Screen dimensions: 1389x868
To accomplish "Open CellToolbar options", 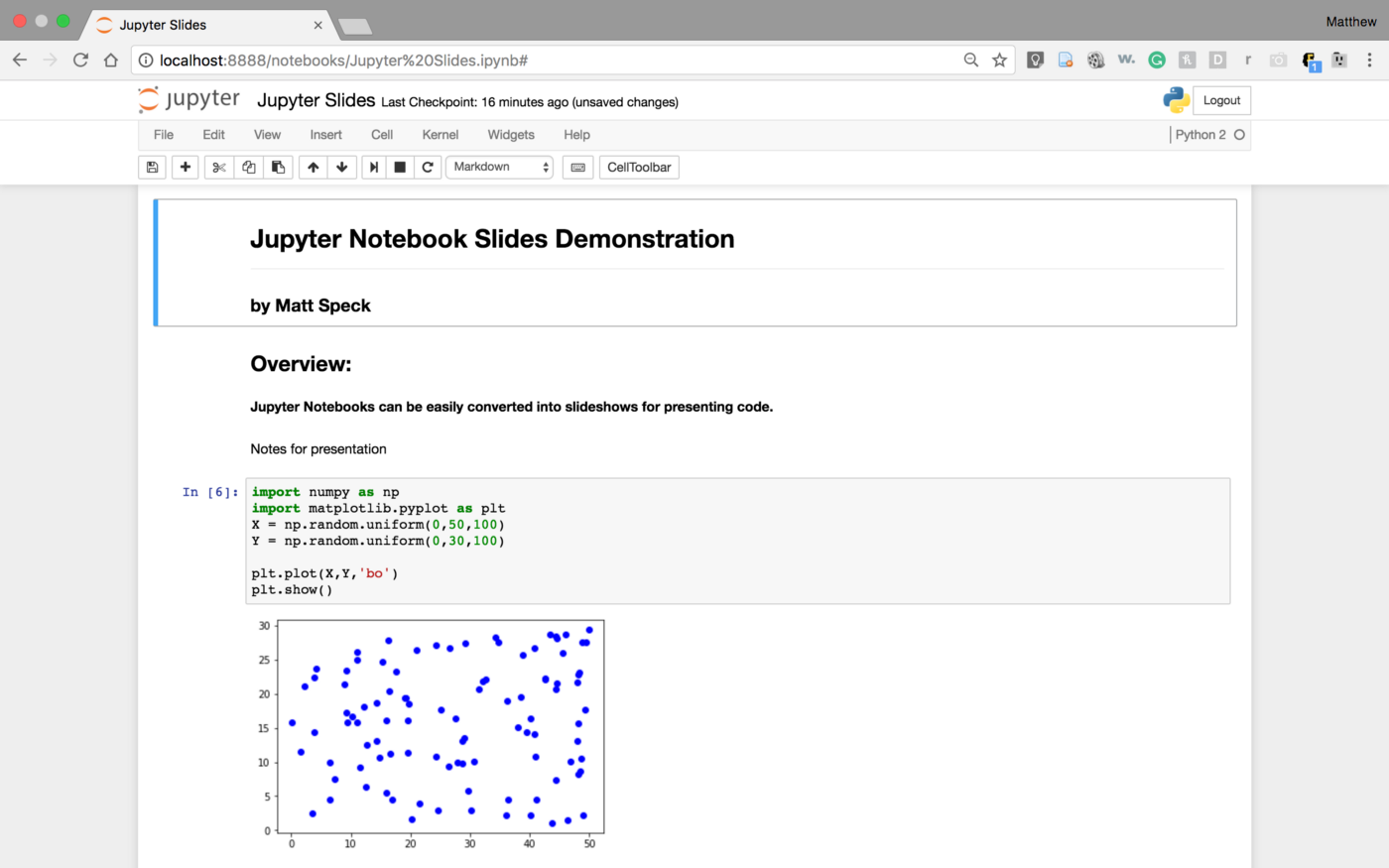I will pyautogui.click(x=638, y=167).
